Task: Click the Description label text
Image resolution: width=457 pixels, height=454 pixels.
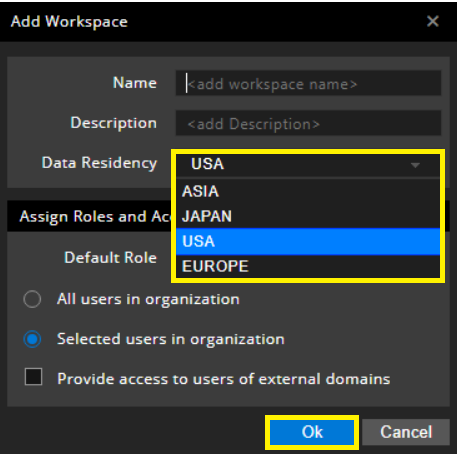Action: pos(113,123)
